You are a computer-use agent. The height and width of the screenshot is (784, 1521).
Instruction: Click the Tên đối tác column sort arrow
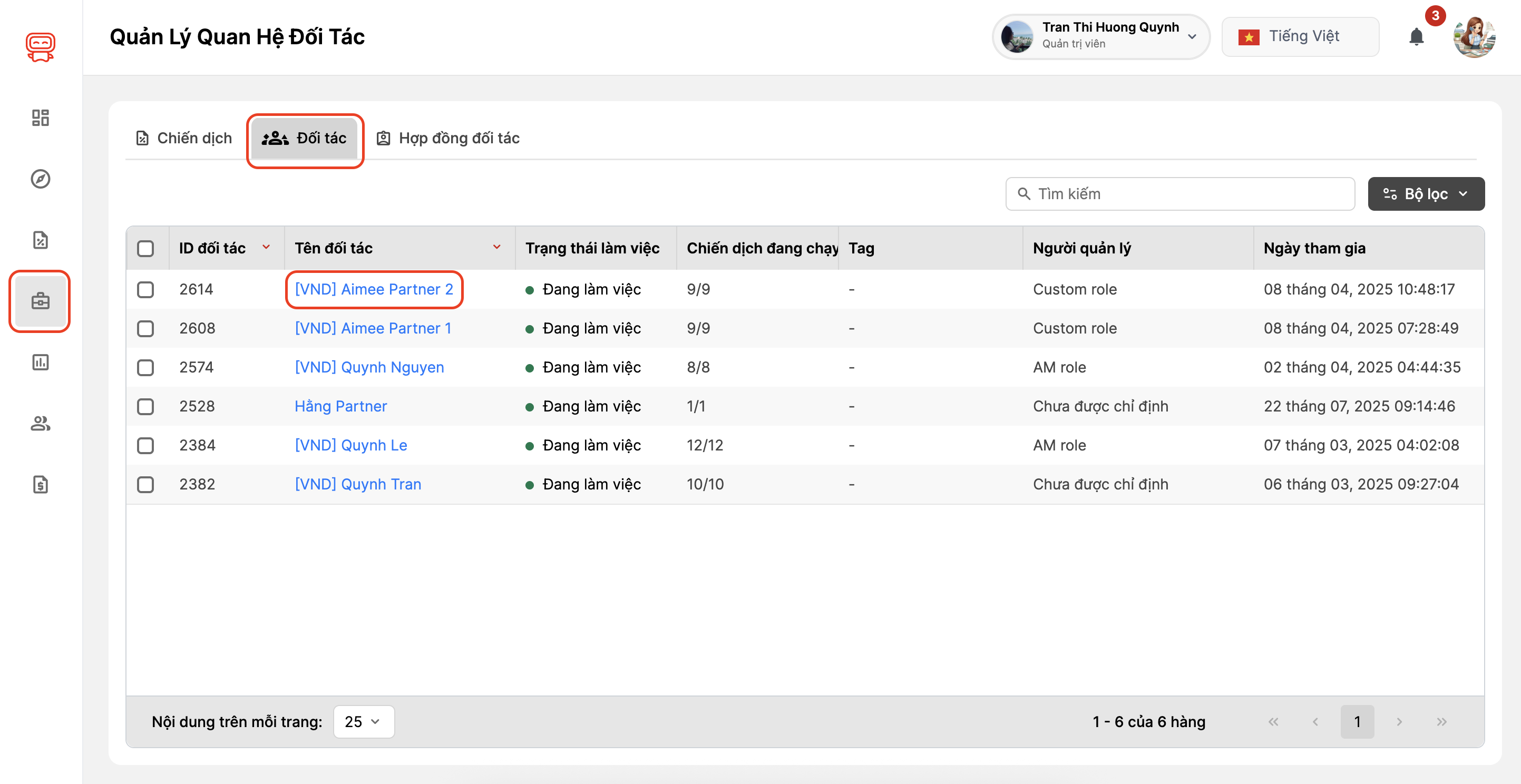click(496, 247)
